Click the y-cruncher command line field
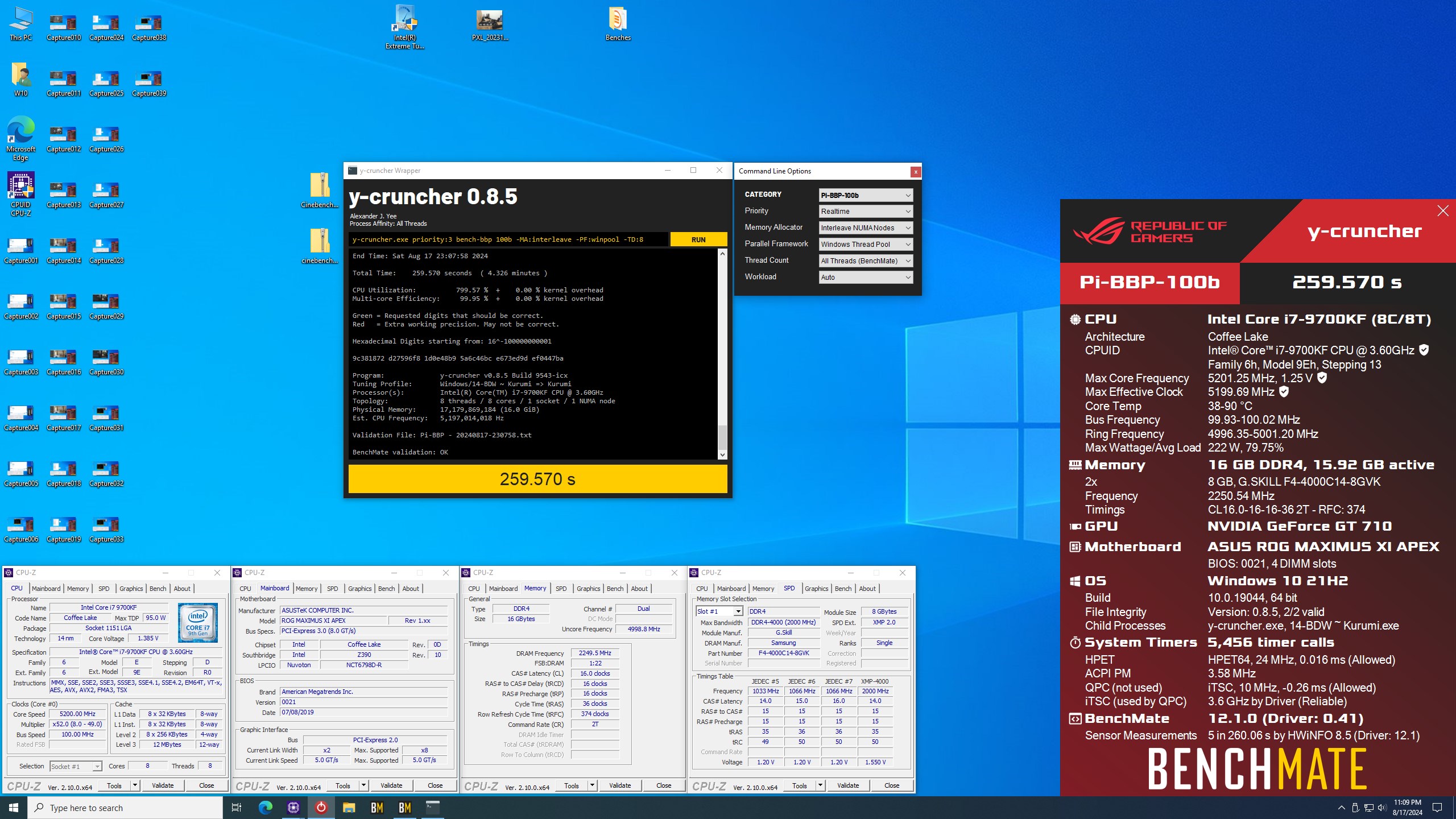Screen dimensions: 1456x819 [x=508, y=239]
